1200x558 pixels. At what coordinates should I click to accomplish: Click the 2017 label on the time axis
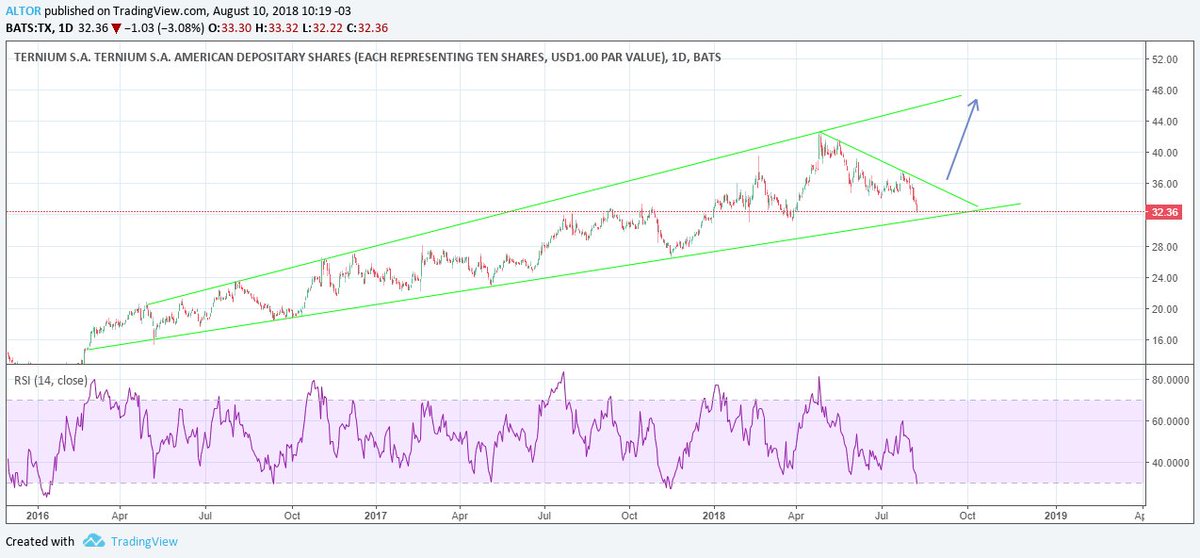click(x=376, y=514)
